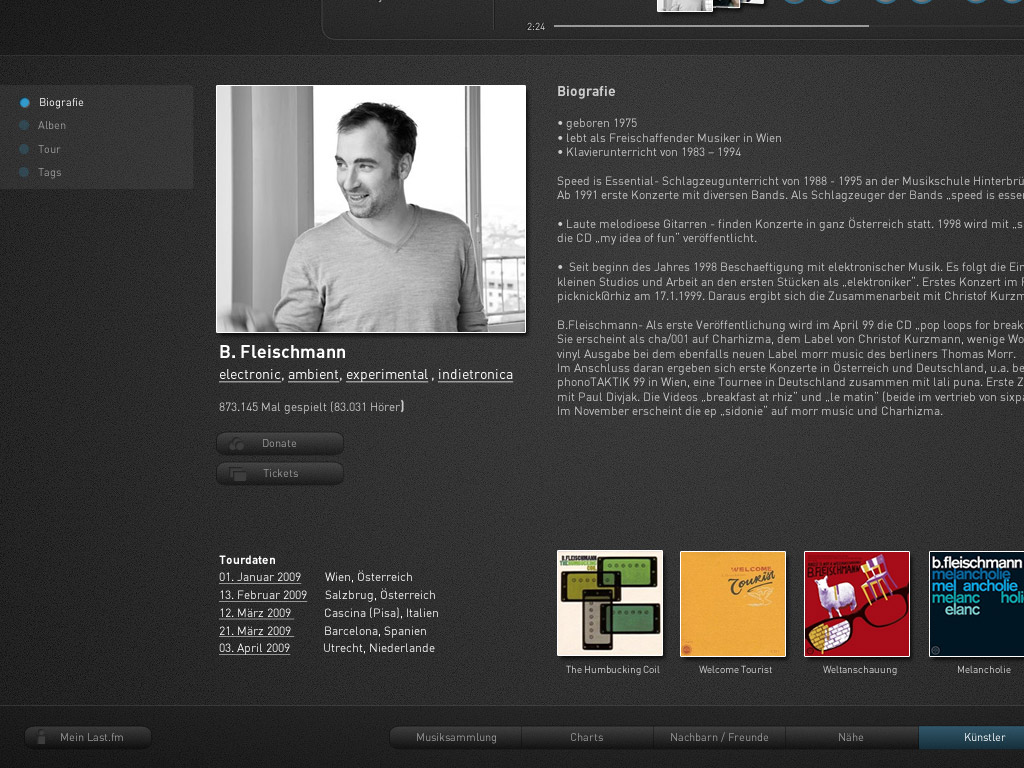
Task: Seek in the playback progress bar
Action: (789, 26)
